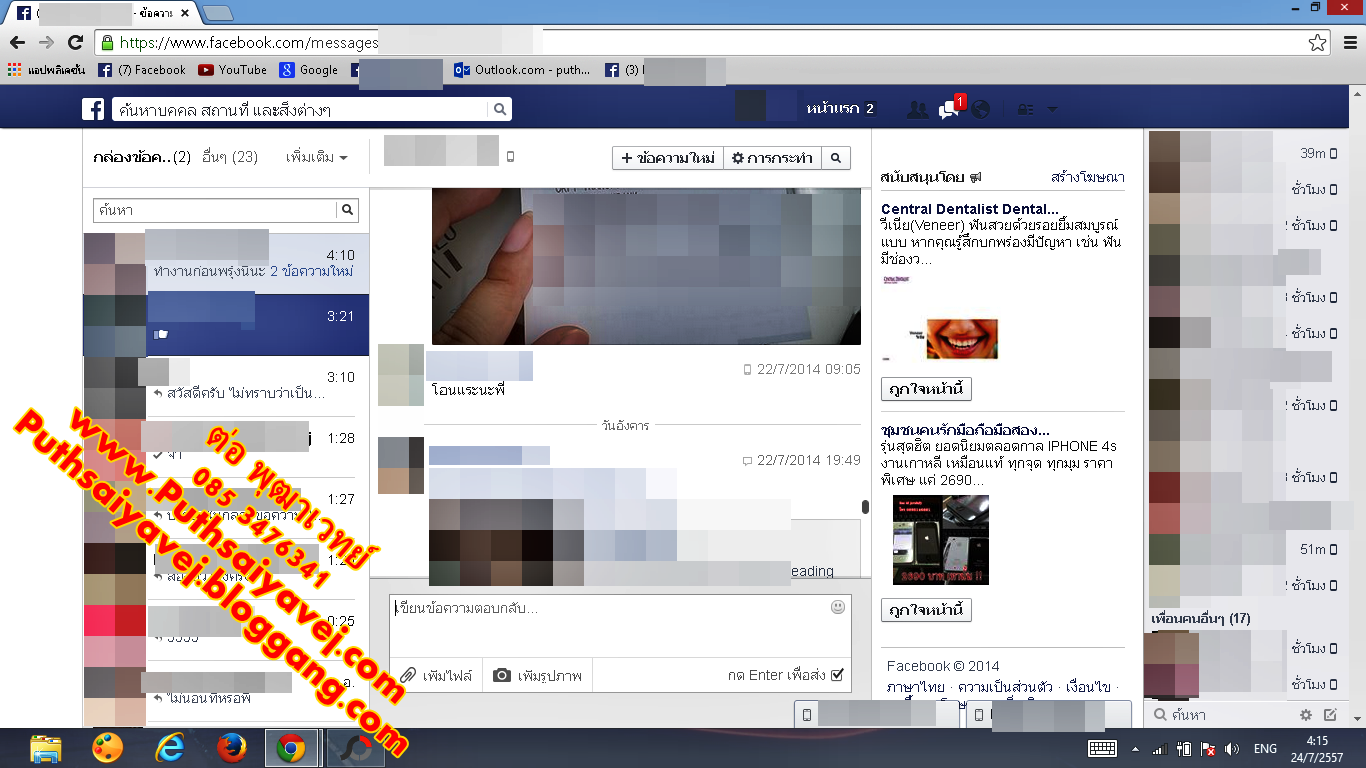The width and height of the screenshot is (1366, 768).
Task: Click the ค้นหา field above conversation list
Action: click(x=215, y=210)
